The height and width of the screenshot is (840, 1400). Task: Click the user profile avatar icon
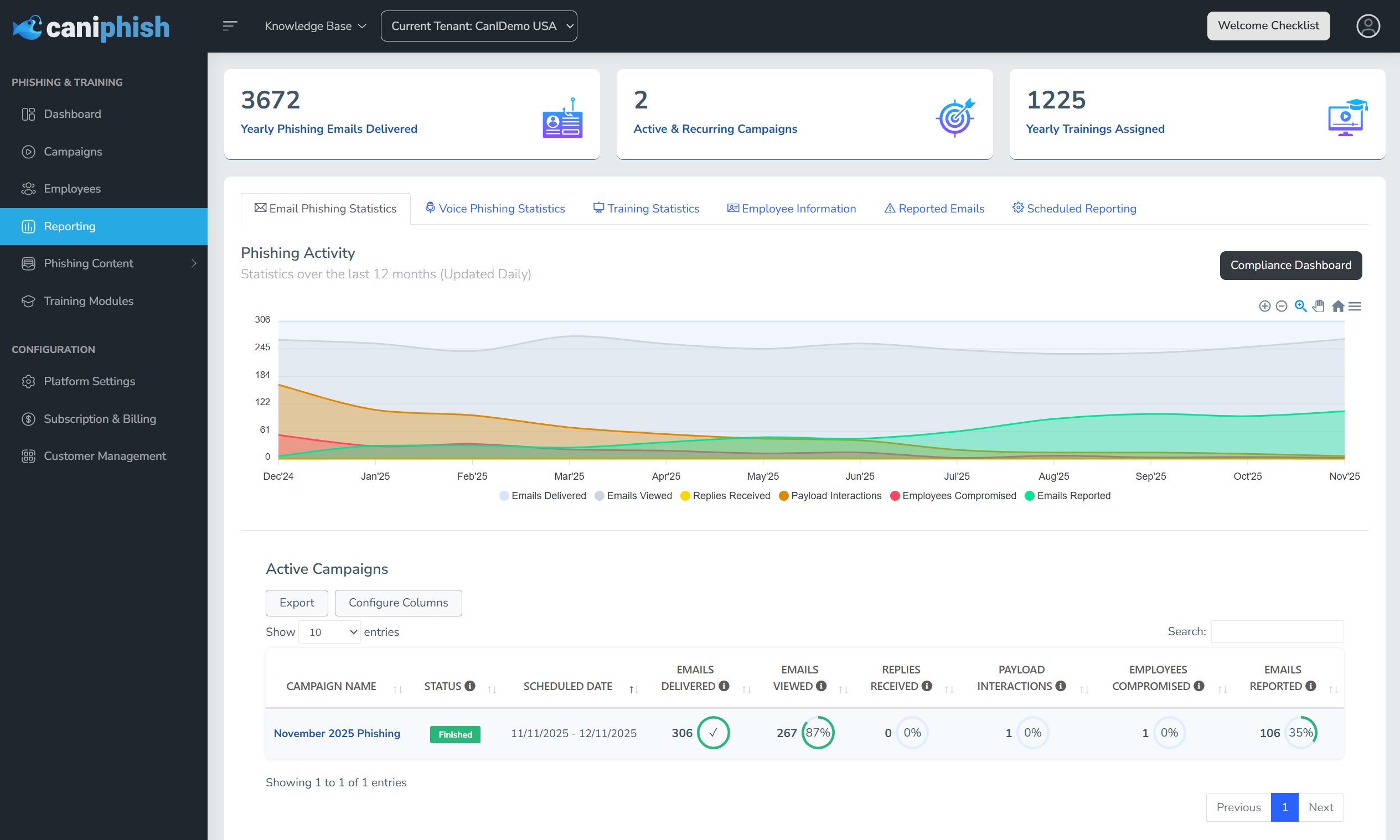coord(1367,26)
